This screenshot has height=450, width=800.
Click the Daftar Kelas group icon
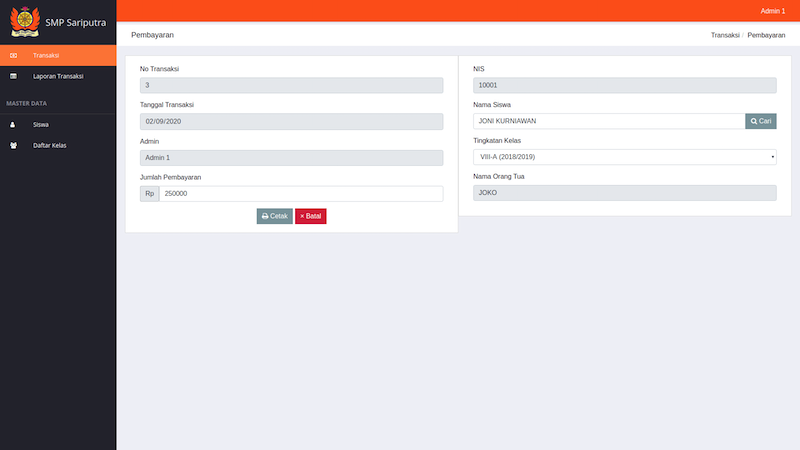tap(13, 145)
